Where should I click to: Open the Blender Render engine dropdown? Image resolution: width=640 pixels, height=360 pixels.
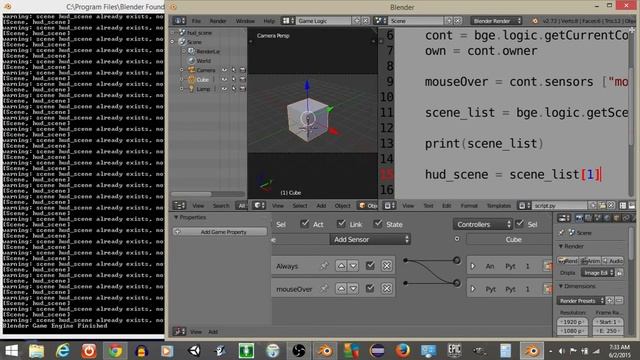click(x=496, y=21)
